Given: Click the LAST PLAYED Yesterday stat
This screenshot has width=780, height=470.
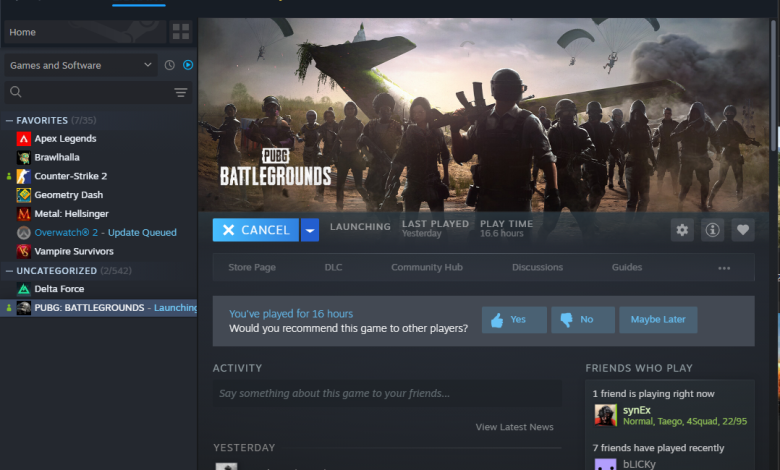Looking at the screenshot, I should (x=435, y=229).
